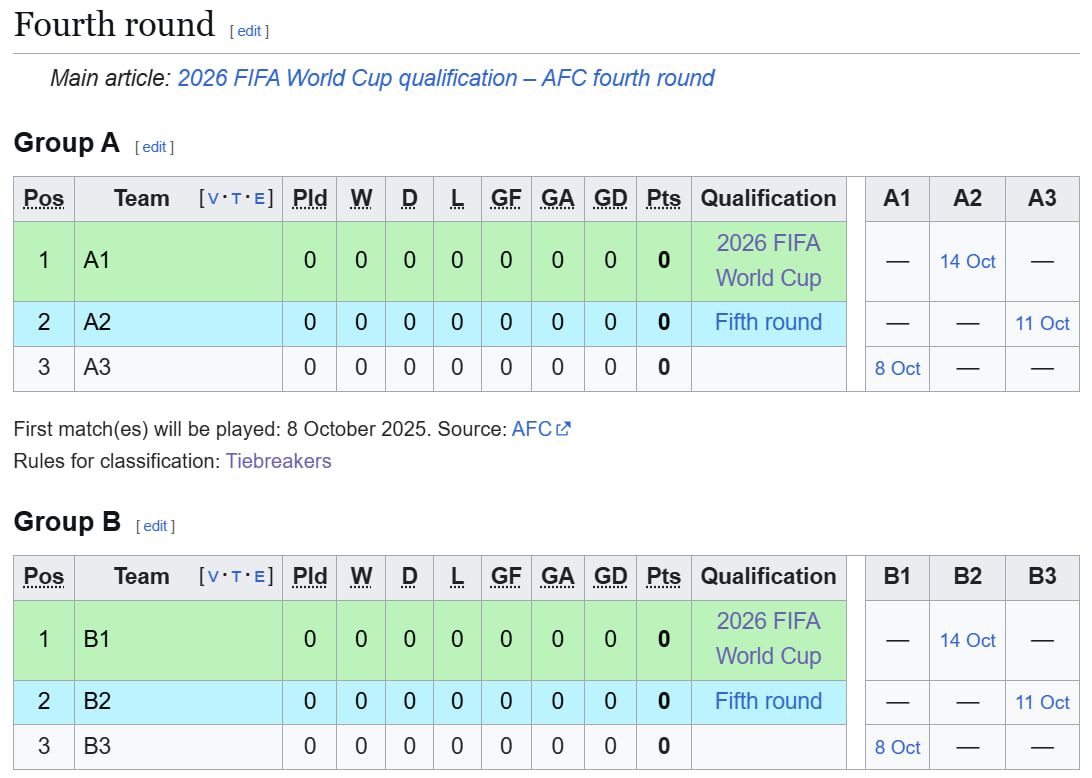This screenshot has width=1092, height=778.
Task: Open the V (view) link in Group A table
Action: click(x=213, y=199)
